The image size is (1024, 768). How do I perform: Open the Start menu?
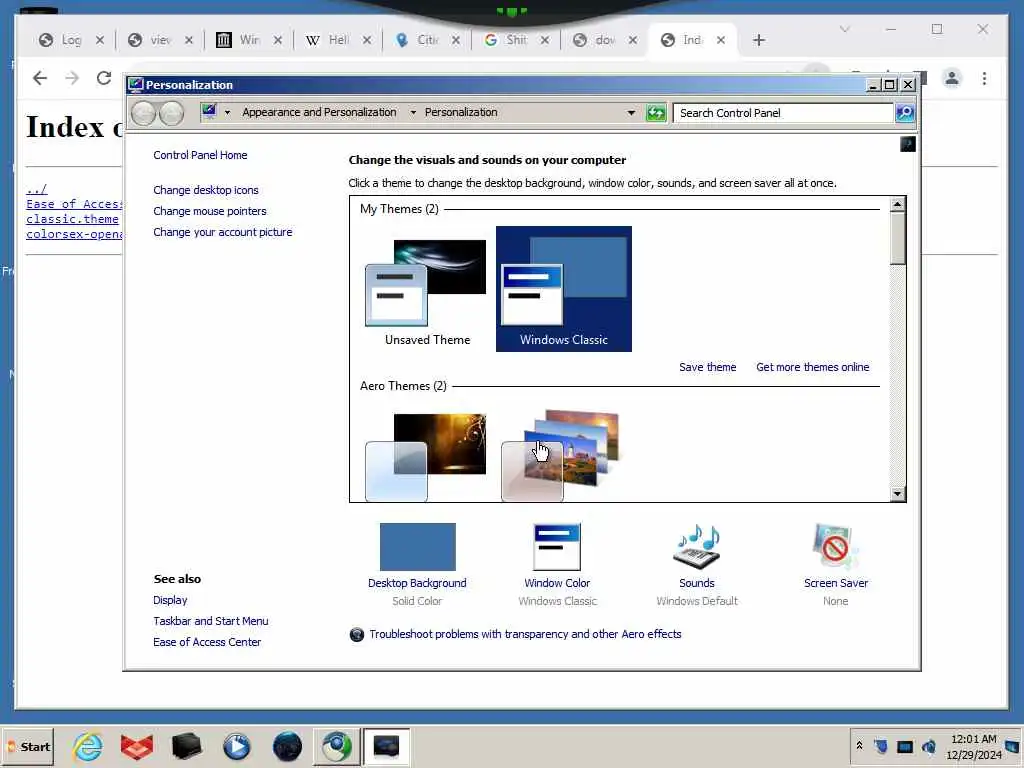click(x=27, y=746)
